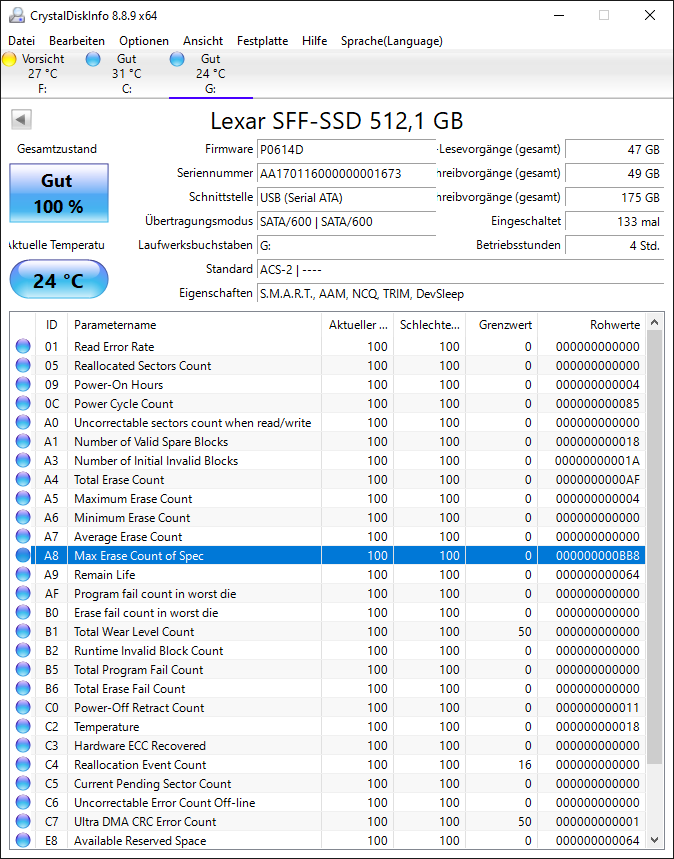The width and height of the screenshot is (674, 859).
Task: Click status orb of Max Erase Count of Spec
Action: pyautogui.click(x=23, y=556)
